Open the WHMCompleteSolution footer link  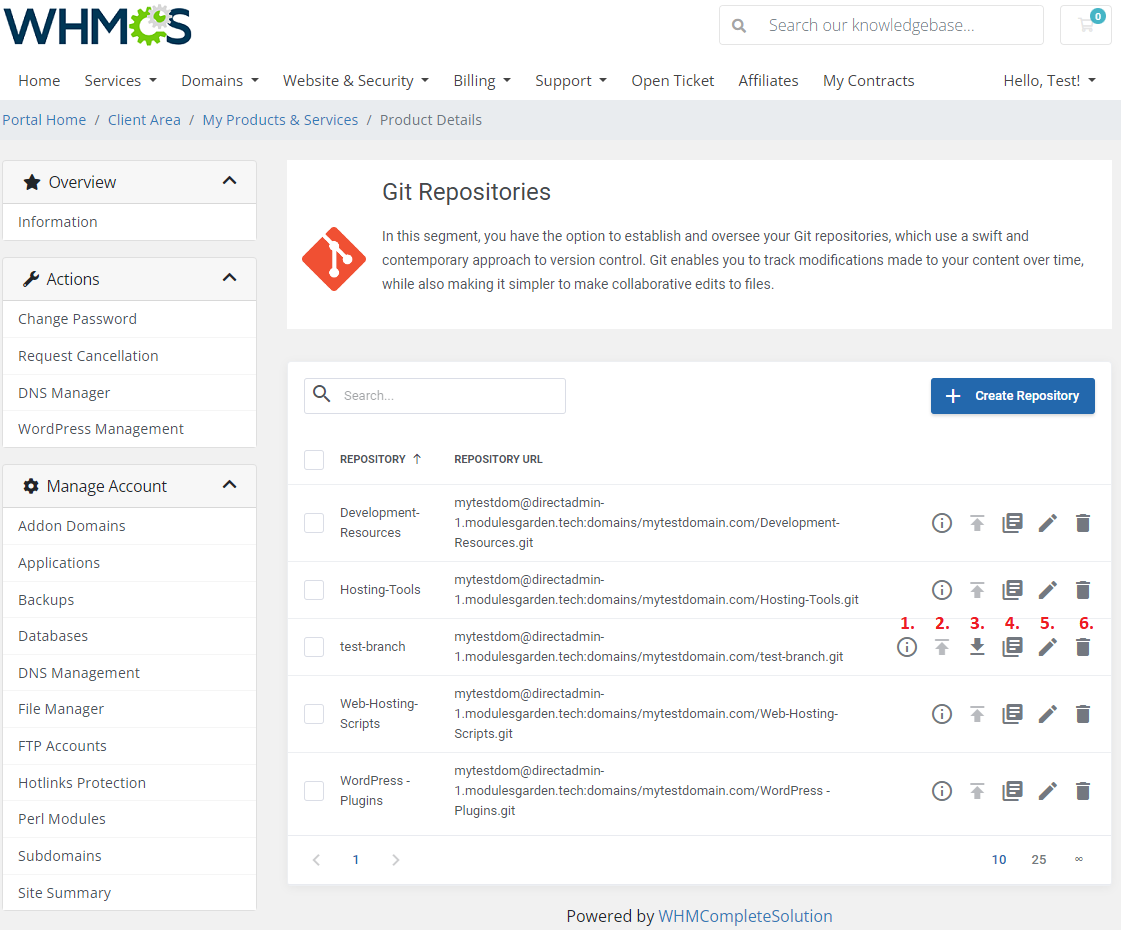tap(745, 916)
